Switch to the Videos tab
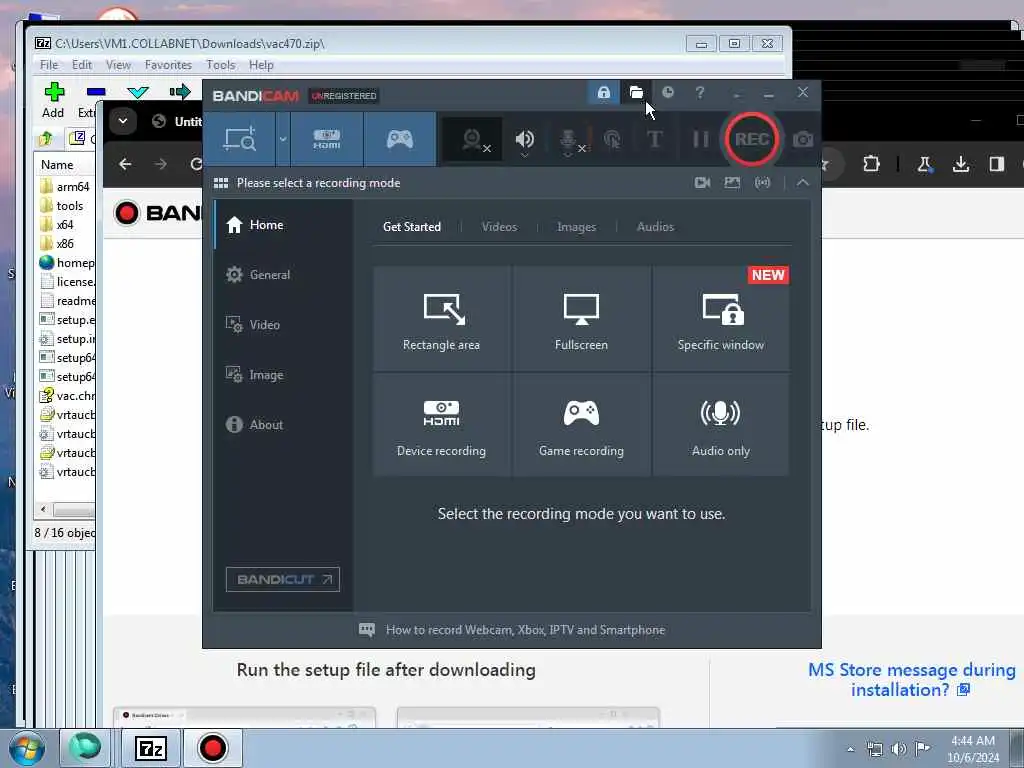The image size is (1024, 768). pyautogui.click(x=499, y=227)
